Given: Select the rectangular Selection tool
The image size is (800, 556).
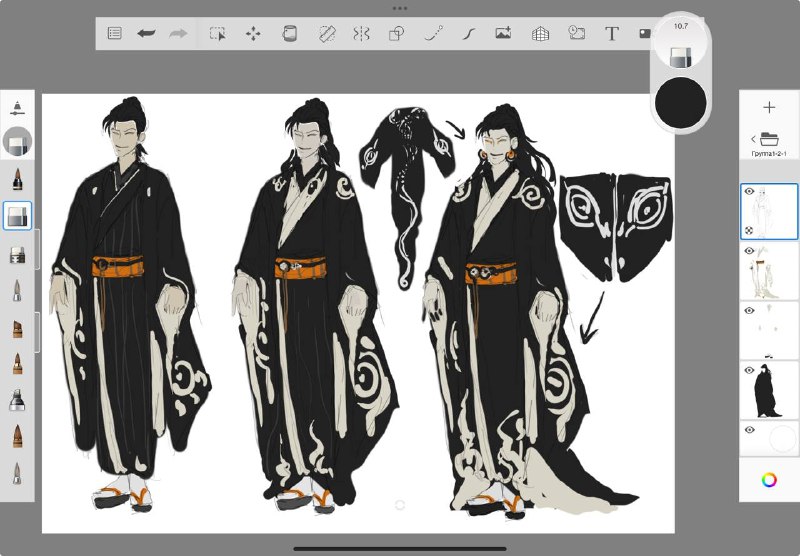Looking at the screenshot, I should pyautogui.click(x=218, y=34).
